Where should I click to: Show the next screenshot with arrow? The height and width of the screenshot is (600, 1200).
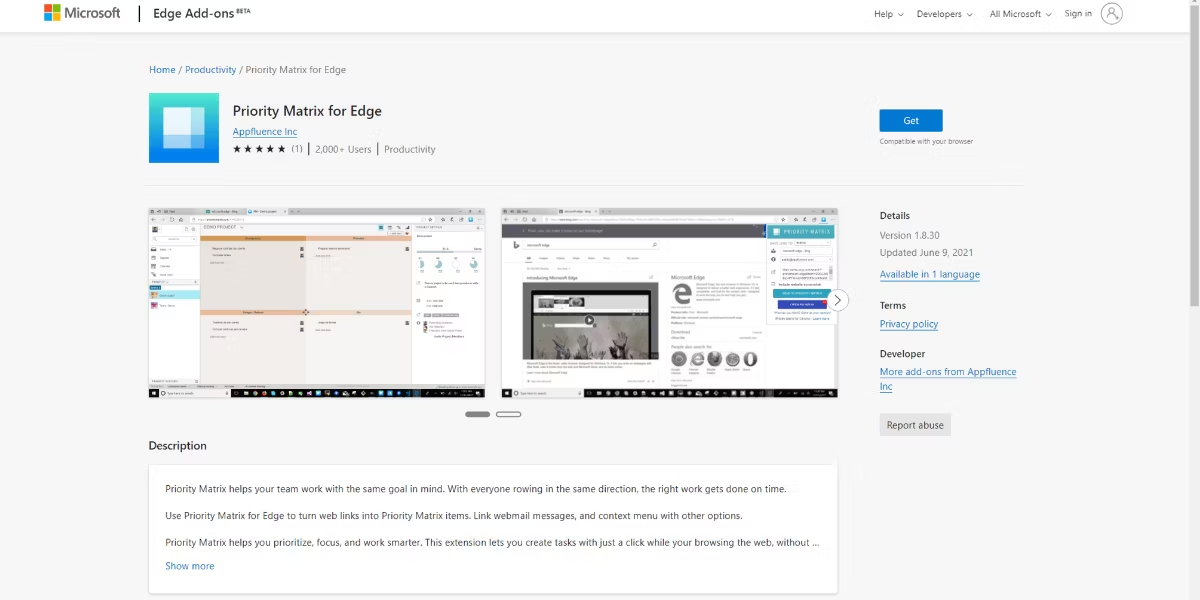pyautogui.click(x=838, y=300)
